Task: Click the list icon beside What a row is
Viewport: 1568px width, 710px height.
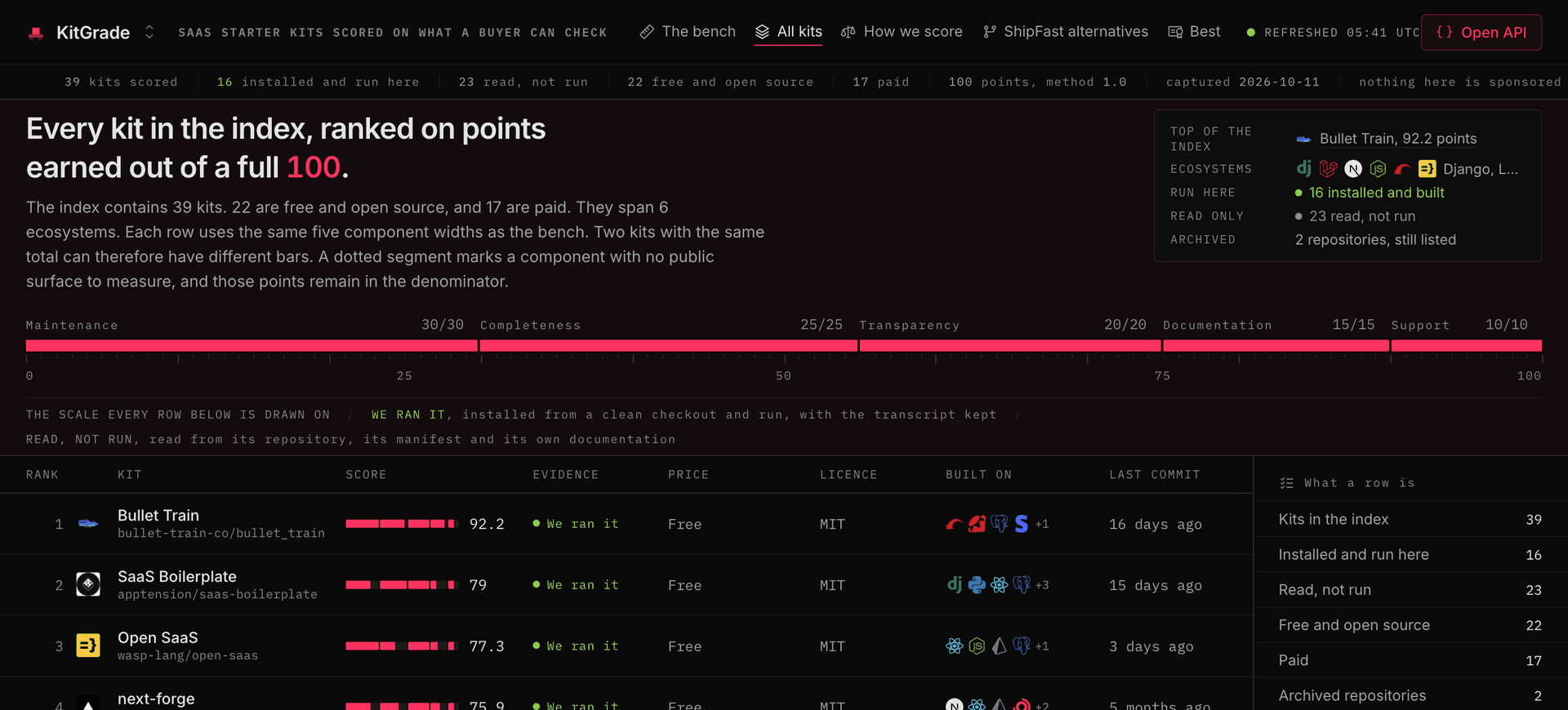Action: (x=1286, y=483)
